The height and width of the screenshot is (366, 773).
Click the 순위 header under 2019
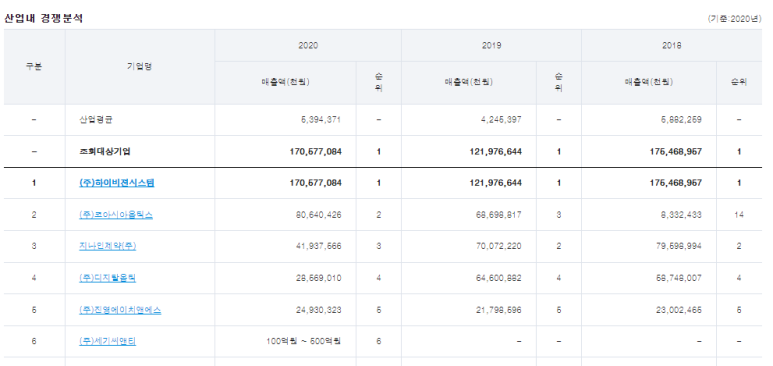[x=559, y=82]
